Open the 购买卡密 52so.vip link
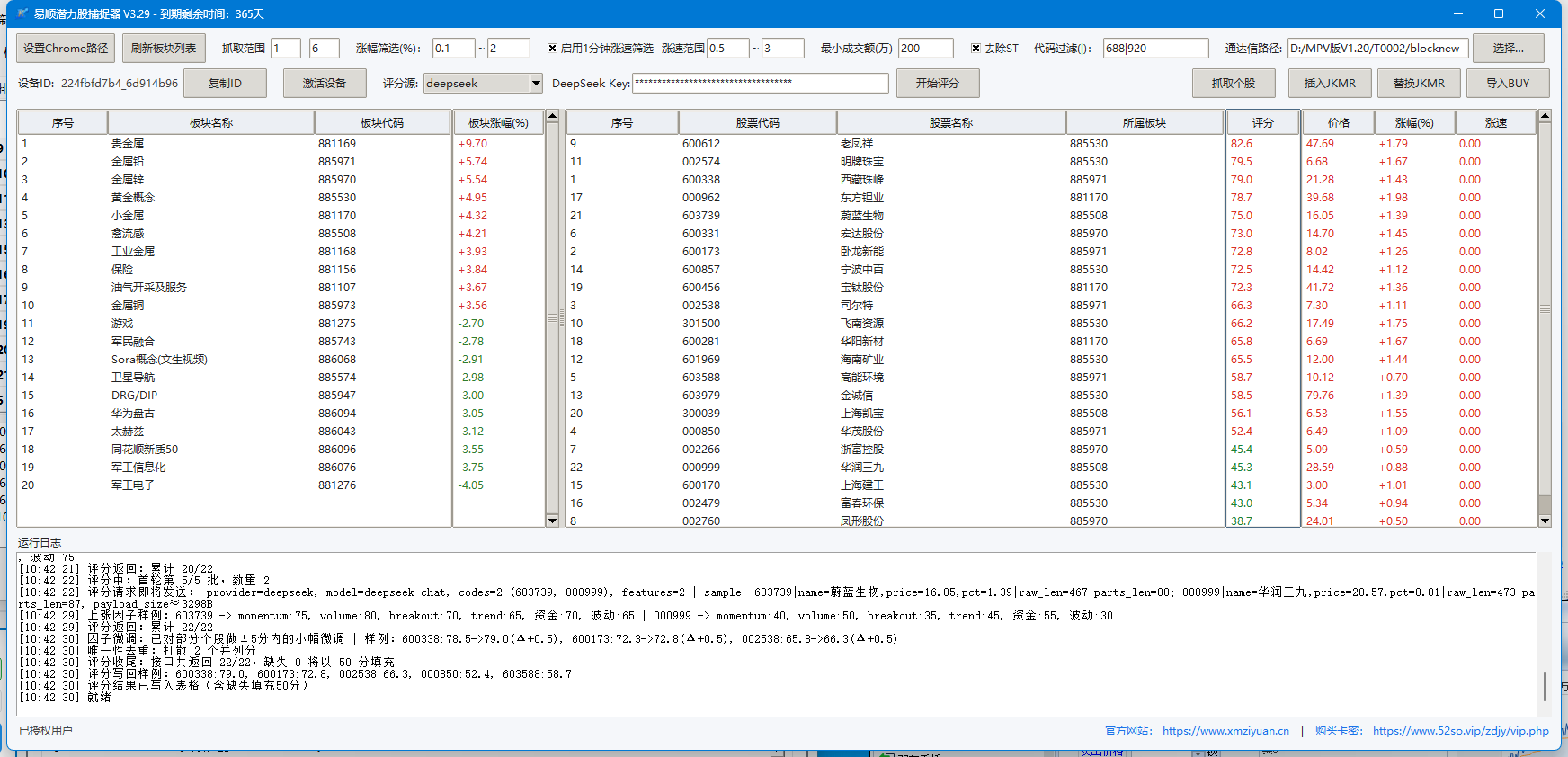1568x757 pixels. pos(1460,731)
